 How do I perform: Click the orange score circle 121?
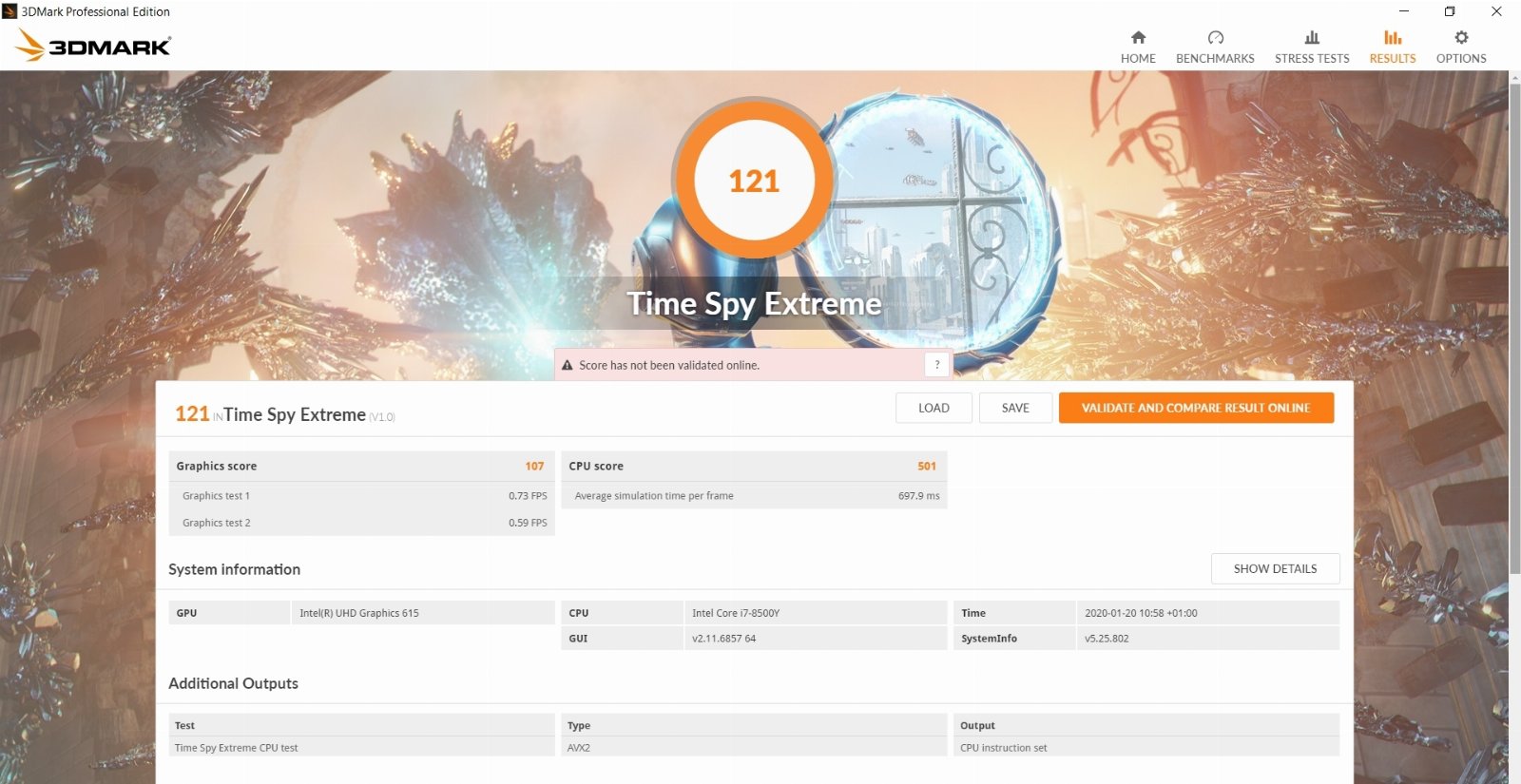click(x=754, y=181)
